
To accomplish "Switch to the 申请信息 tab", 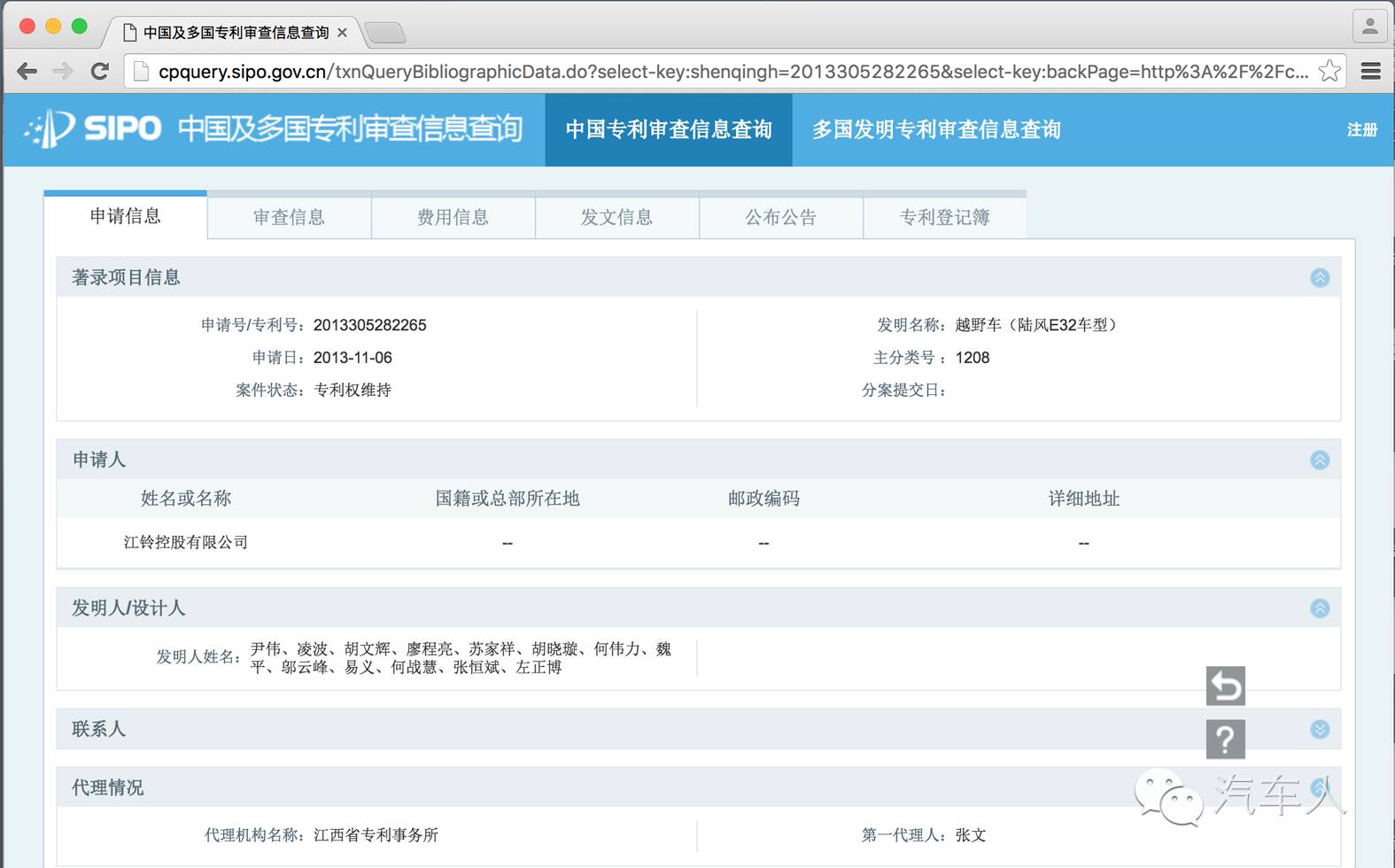I will [125, 216].
